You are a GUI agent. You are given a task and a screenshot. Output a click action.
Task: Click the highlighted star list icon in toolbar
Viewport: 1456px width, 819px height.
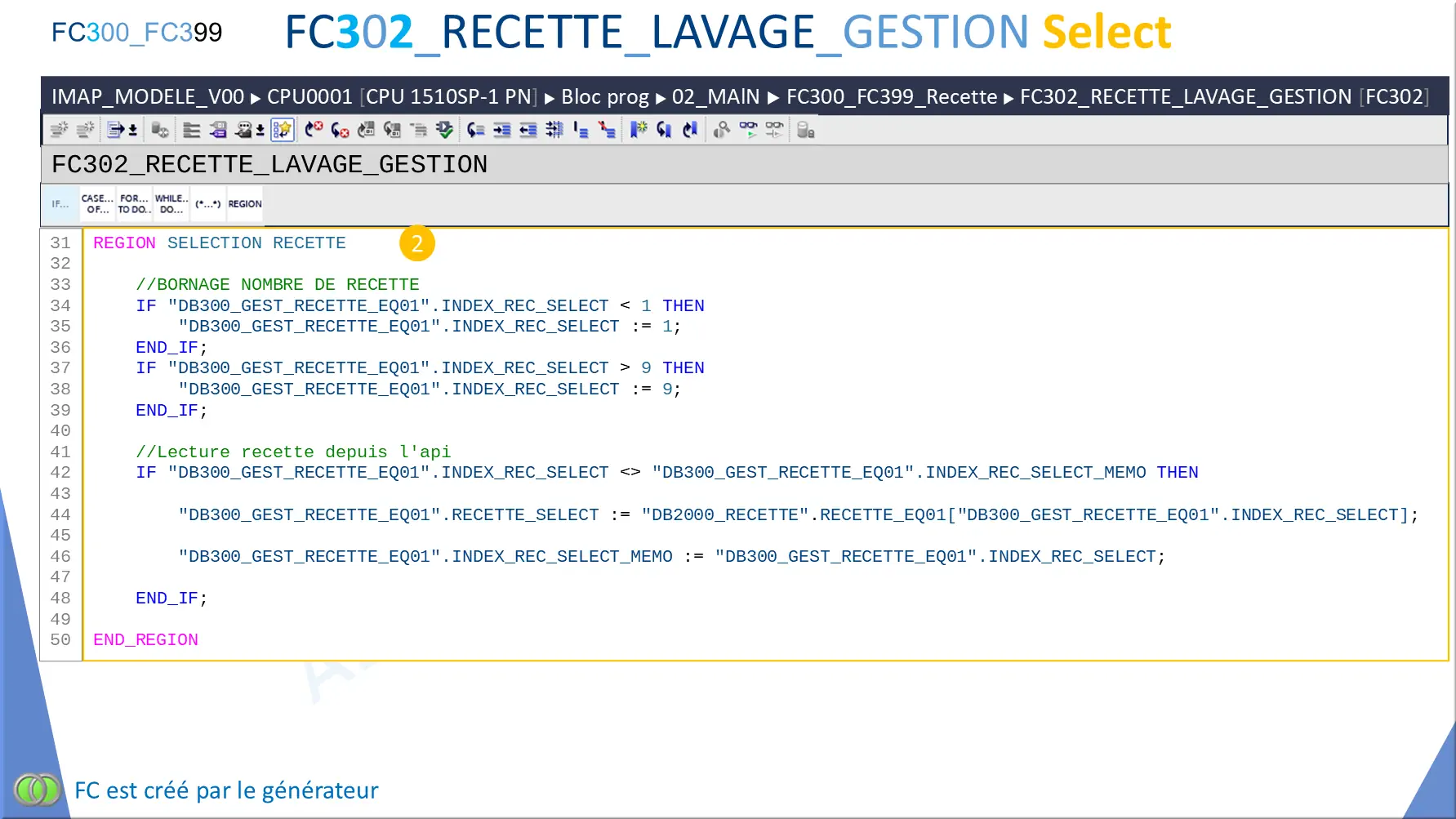[x=282, y=130]
